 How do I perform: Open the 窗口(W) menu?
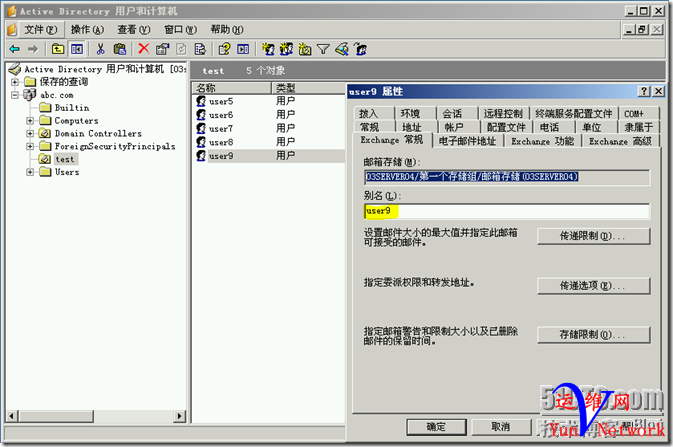pyautogui.click(x=180, y=30)
